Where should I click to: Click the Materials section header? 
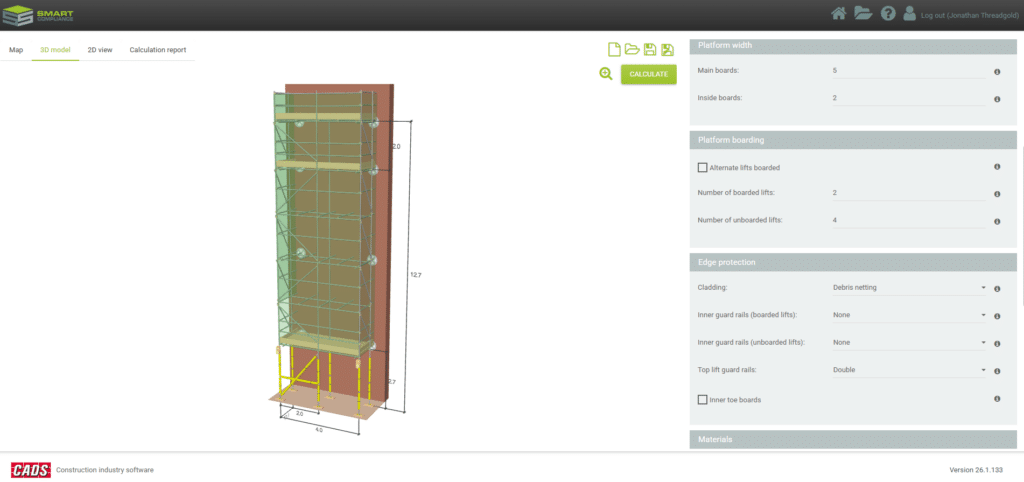click(853, 440)
